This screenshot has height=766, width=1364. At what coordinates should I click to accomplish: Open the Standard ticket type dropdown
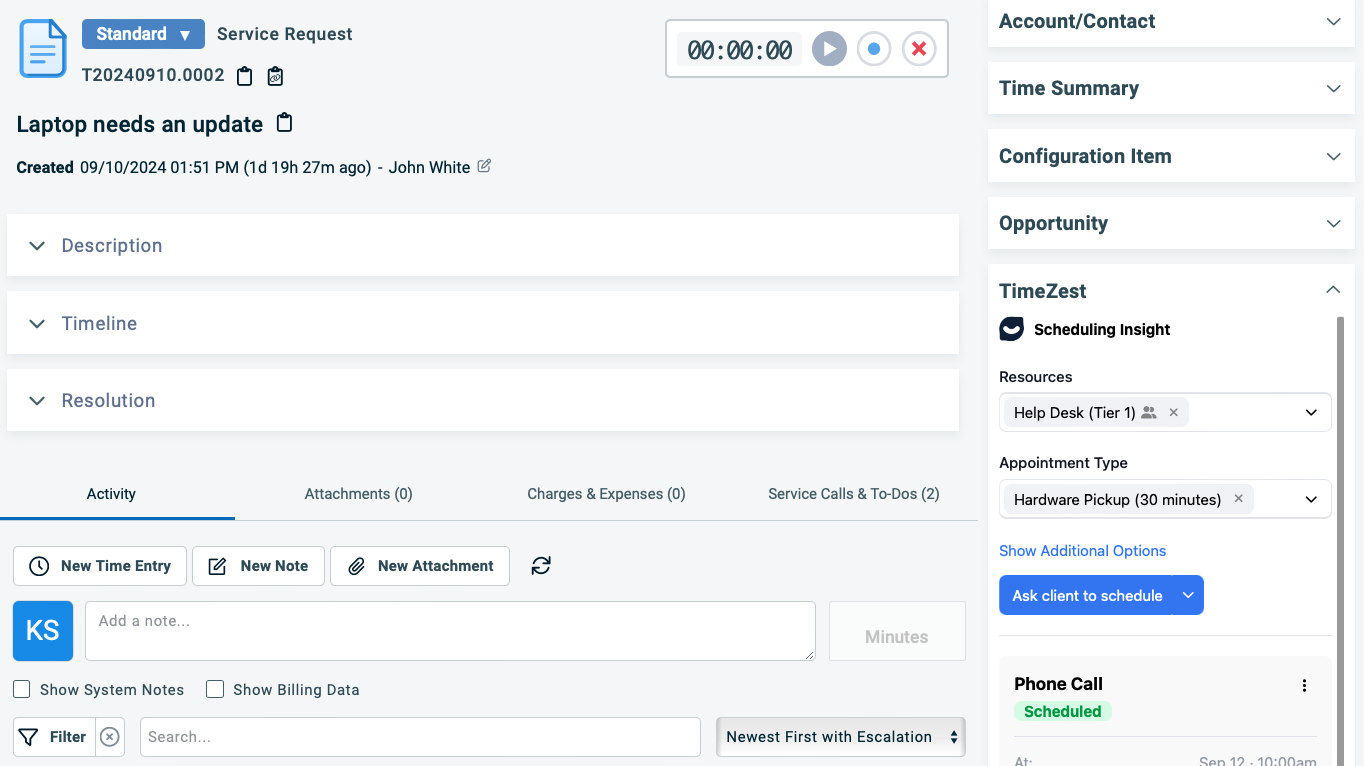click(x=143, y=34)
